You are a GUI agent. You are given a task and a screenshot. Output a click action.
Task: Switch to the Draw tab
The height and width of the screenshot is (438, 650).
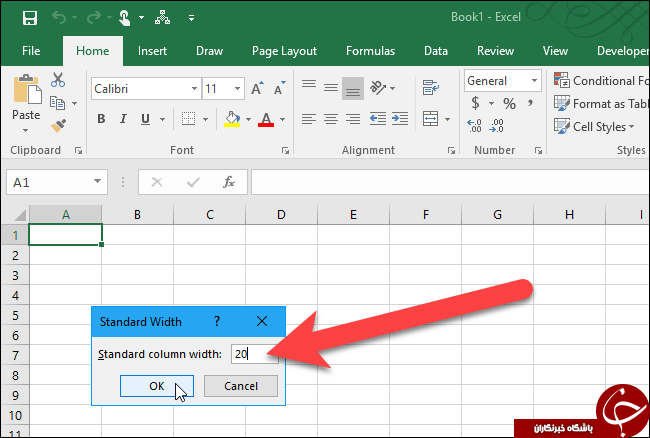click(x=209, y=51)
